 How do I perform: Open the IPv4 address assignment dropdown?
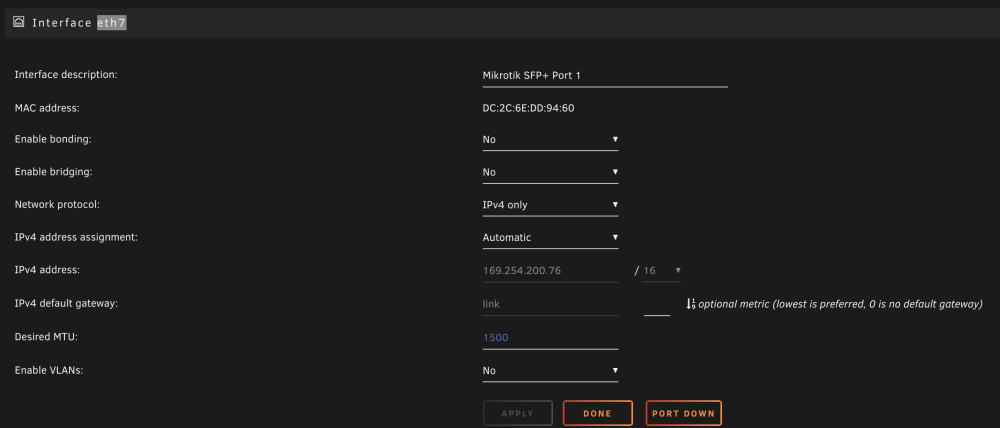pyautogui.click(x=550, y=238)
